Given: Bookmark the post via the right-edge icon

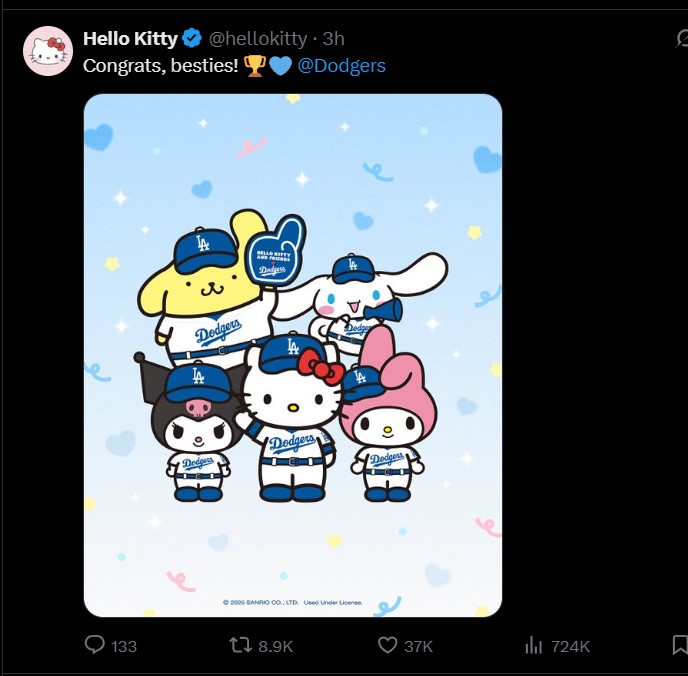Looking at the screenshot, I should click(681, 646).
